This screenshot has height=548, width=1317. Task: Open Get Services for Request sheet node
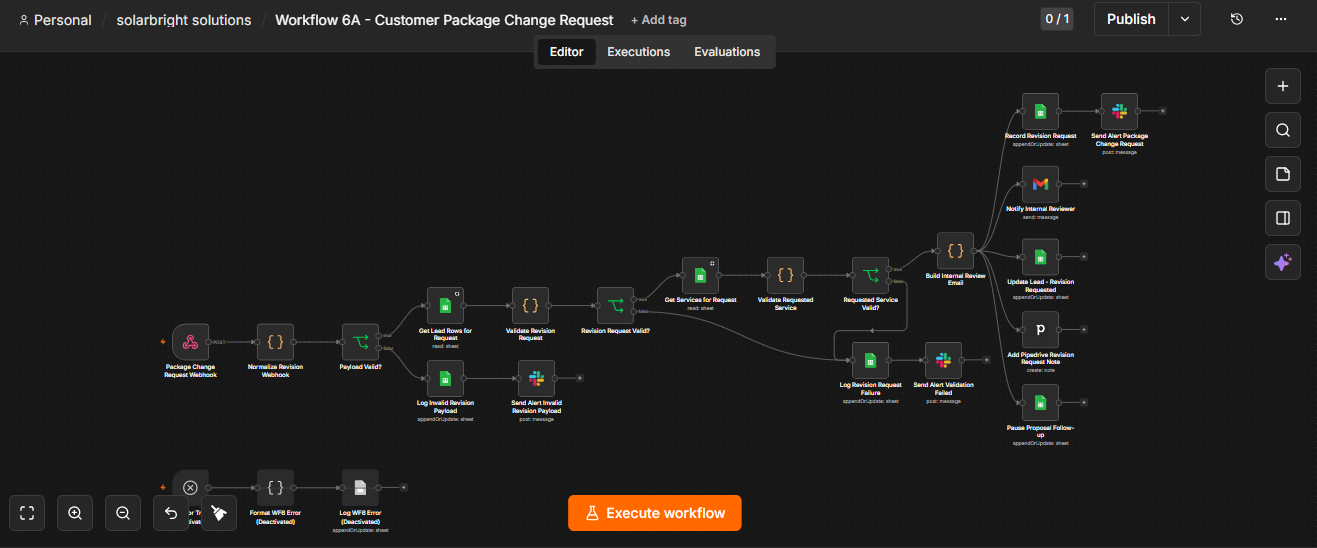tap(700, 275)
